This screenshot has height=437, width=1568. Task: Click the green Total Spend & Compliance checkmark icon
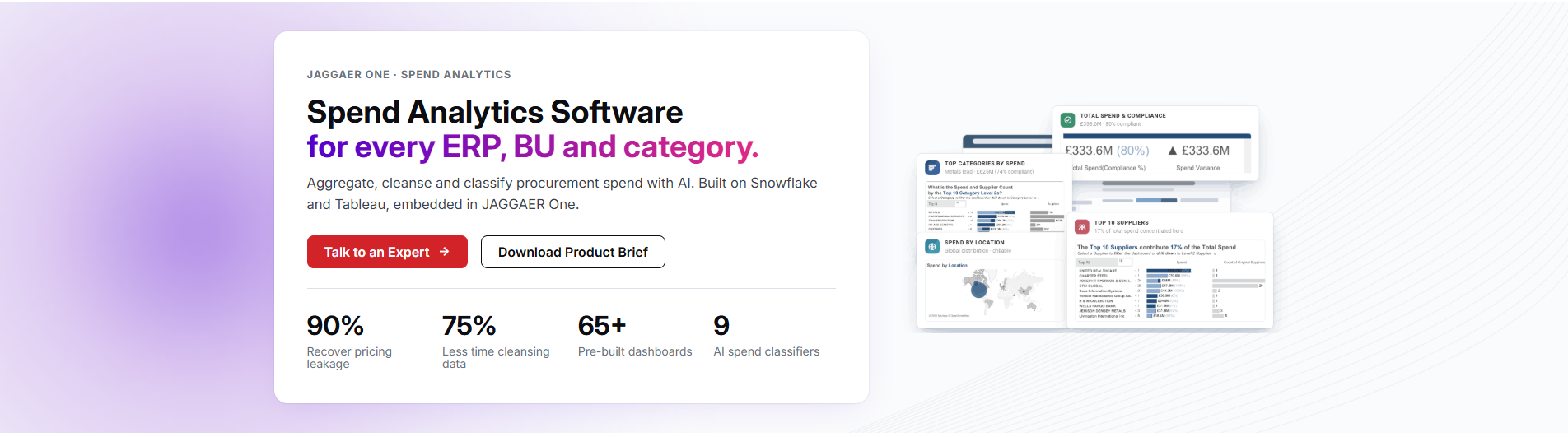coord(1068,119)
